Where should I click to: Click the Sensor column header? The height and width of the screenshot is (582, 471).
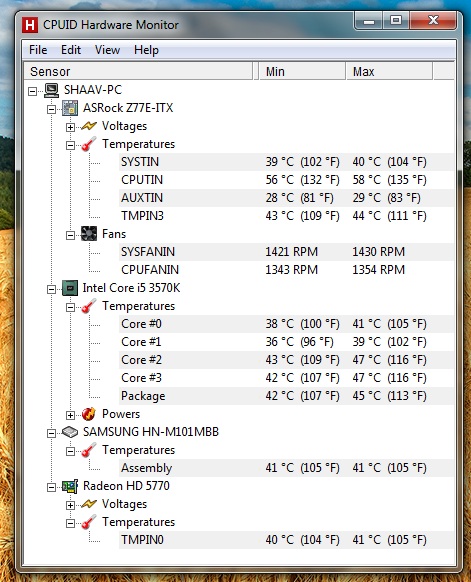click(138, 71)
